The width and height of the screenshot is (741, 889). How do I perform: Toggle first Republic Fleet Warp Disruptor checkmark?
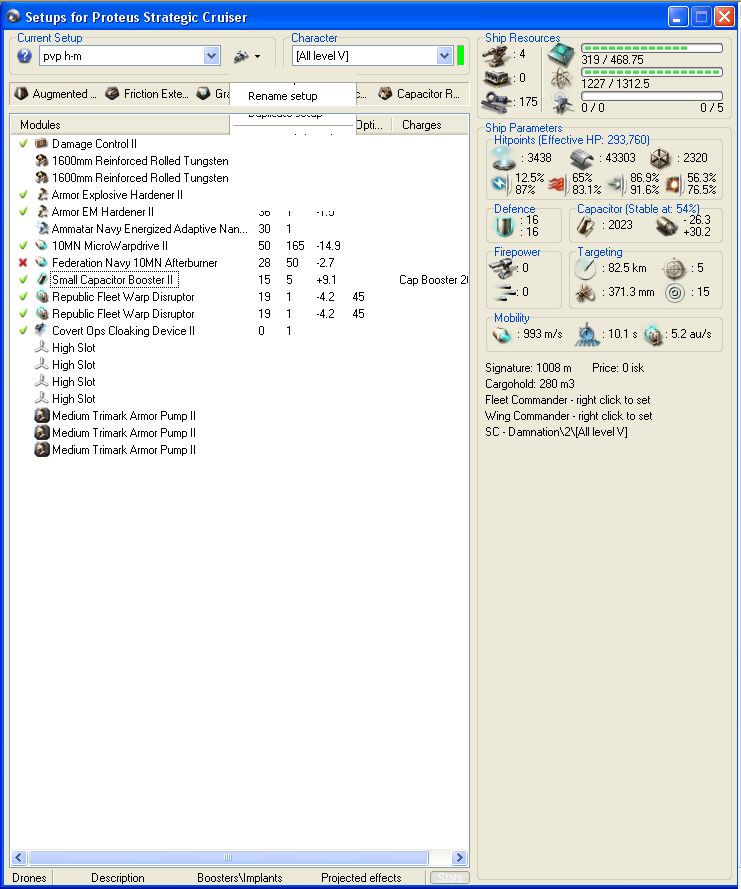23,297
